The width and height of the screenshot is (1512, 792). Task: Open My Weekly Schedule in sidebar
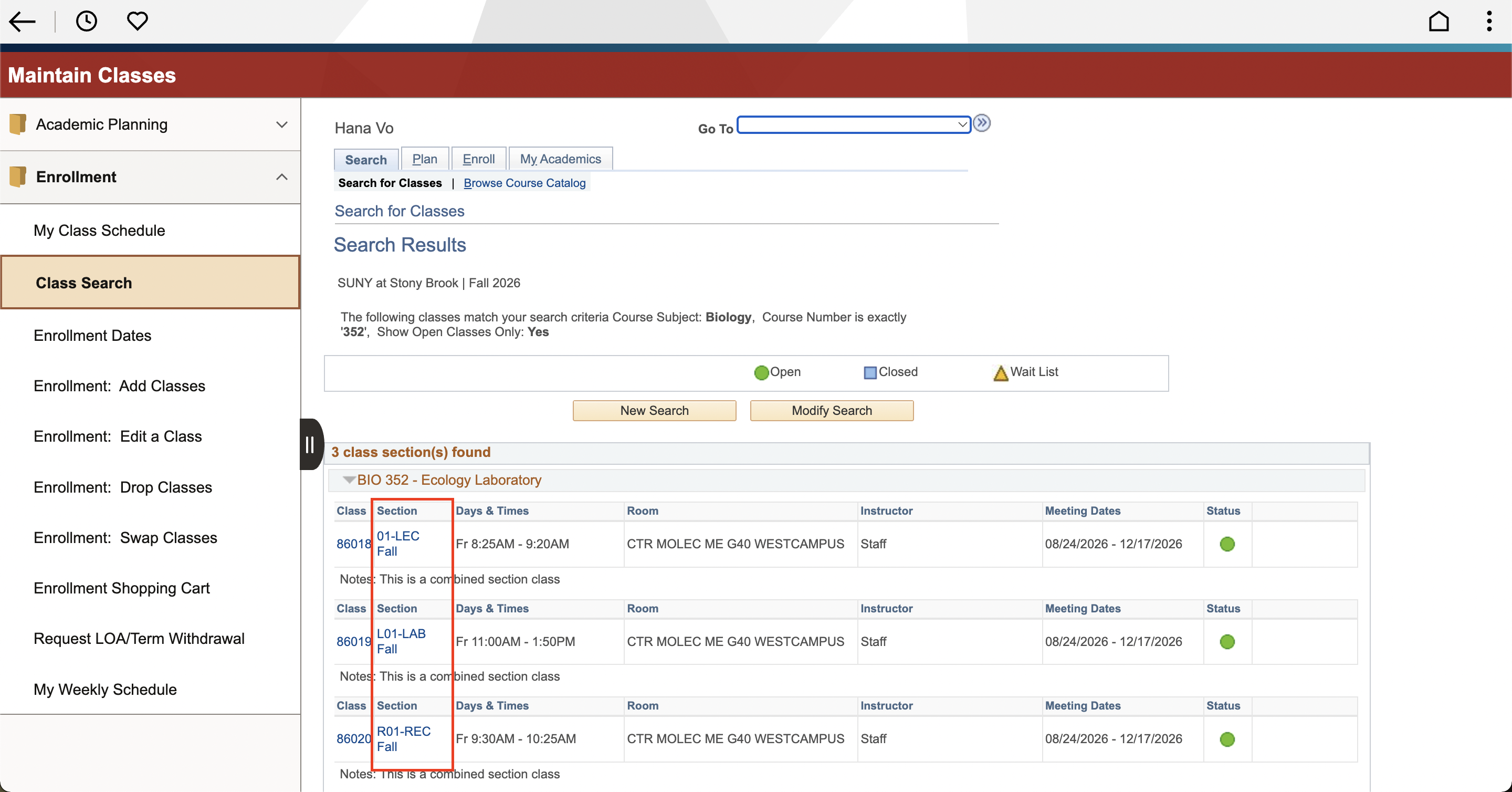click(150, 689)
